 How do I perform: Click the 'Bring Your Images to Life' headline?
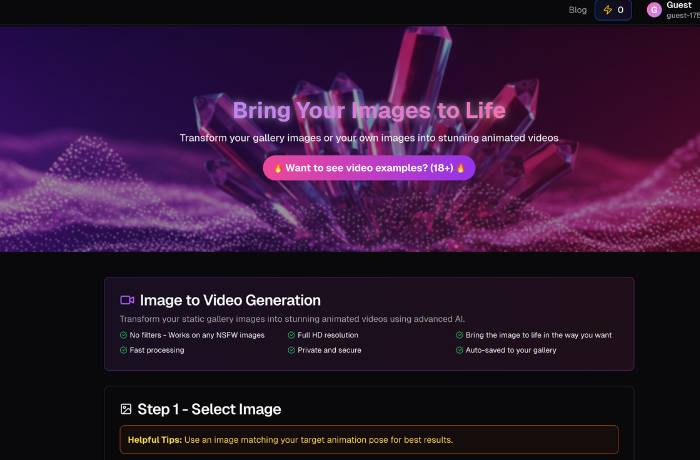pos(369,110)
